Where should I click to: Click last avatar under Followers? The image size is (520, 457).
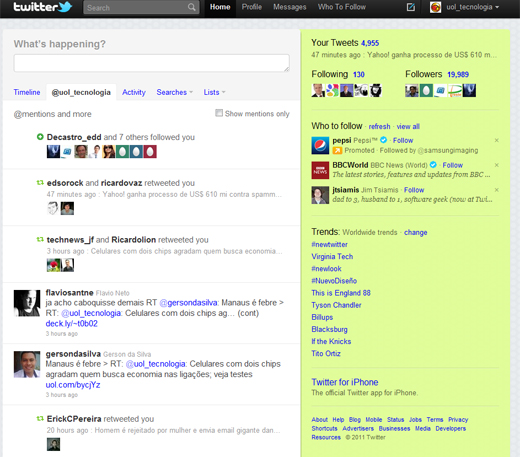(x=469, y=90)
